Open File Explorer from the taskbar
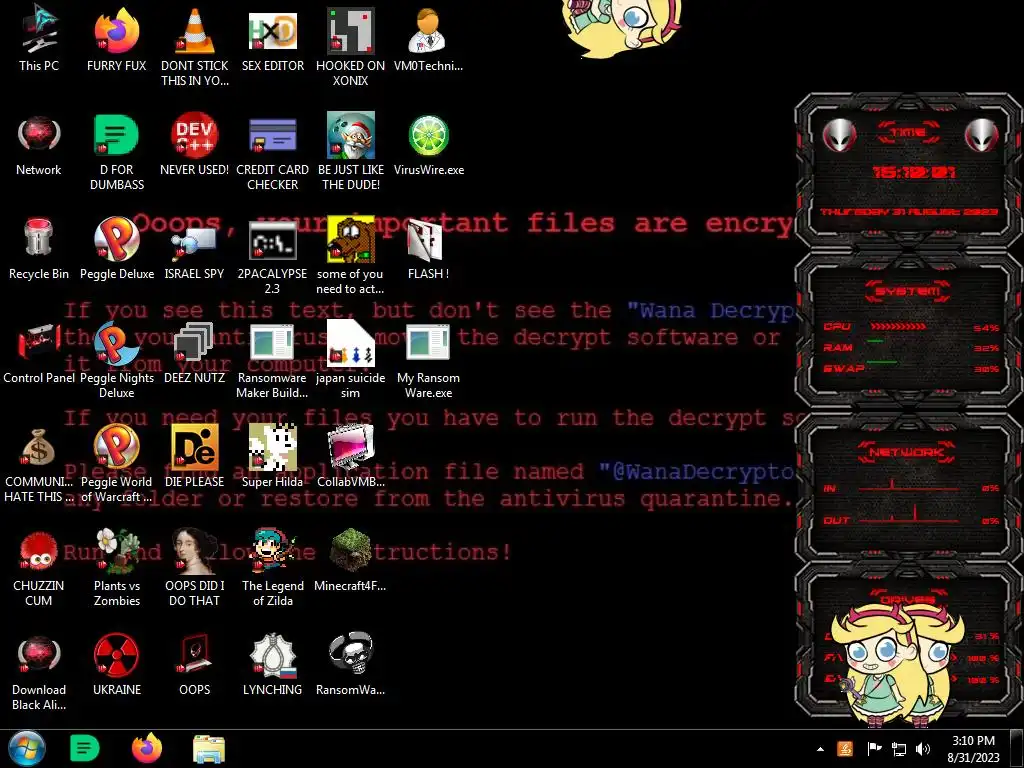This screenshot has width=1024, height=768. [x=209, y=749]
